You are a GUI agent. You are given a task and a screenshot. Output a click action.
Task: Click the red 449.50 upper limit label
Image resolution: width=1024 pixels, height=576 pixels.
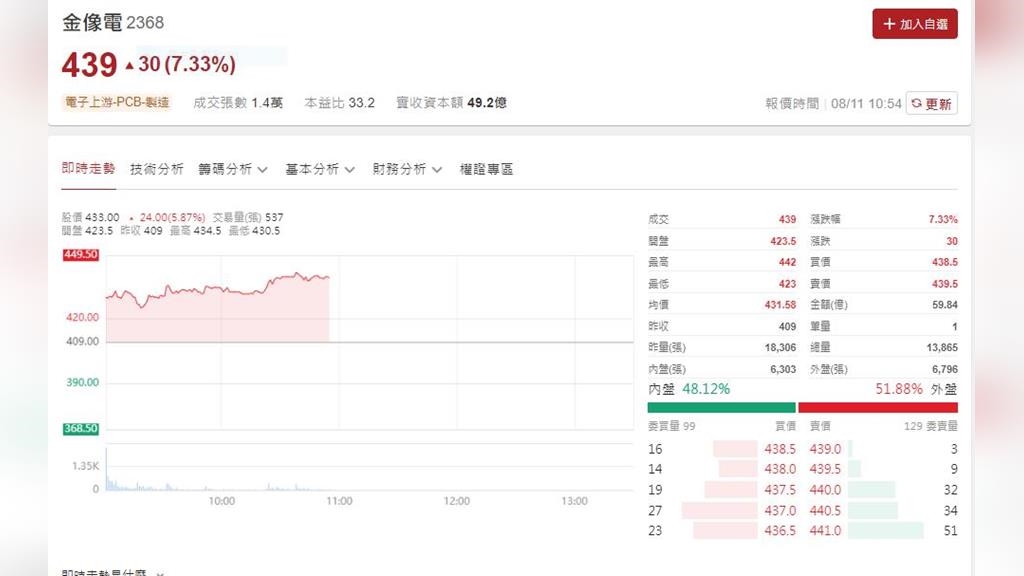81,255
